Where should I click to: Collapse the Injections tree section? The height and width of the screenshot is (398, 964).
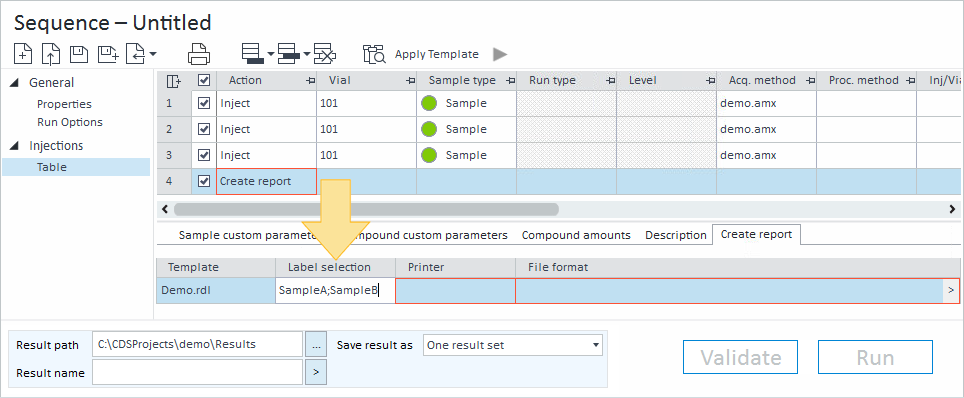tap(15, 146)
